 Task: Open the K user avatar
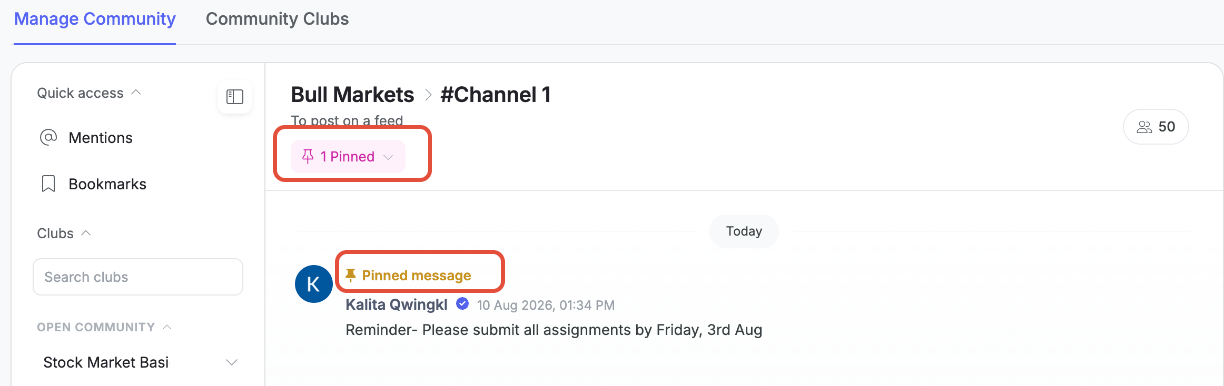click(314, 284)
